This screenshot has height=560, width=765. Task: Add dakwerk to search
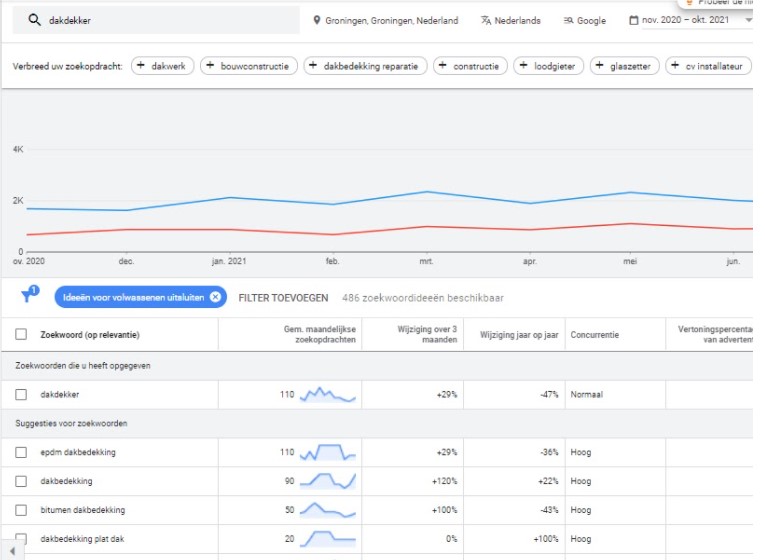[162, 66]
